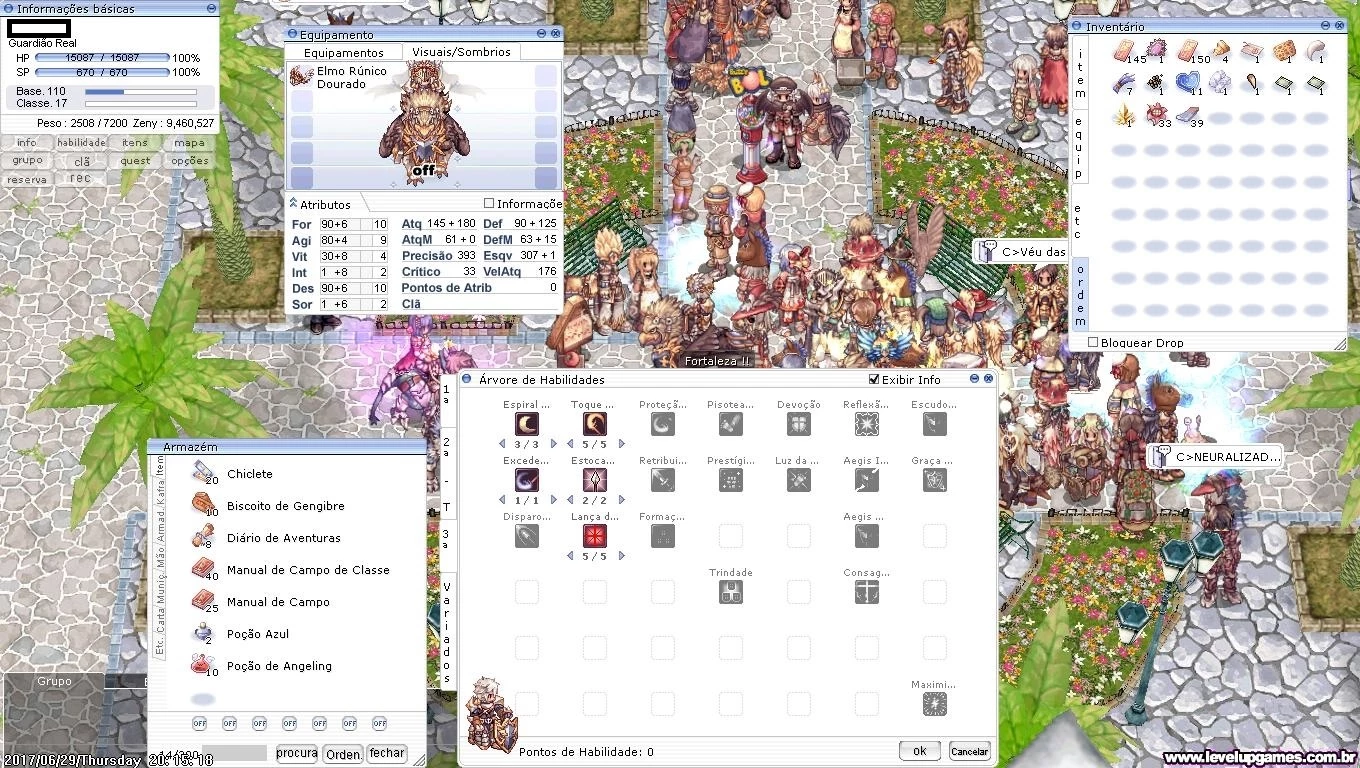
Task: Decrease the Lança skill level
Action: (x=570, y=556)
